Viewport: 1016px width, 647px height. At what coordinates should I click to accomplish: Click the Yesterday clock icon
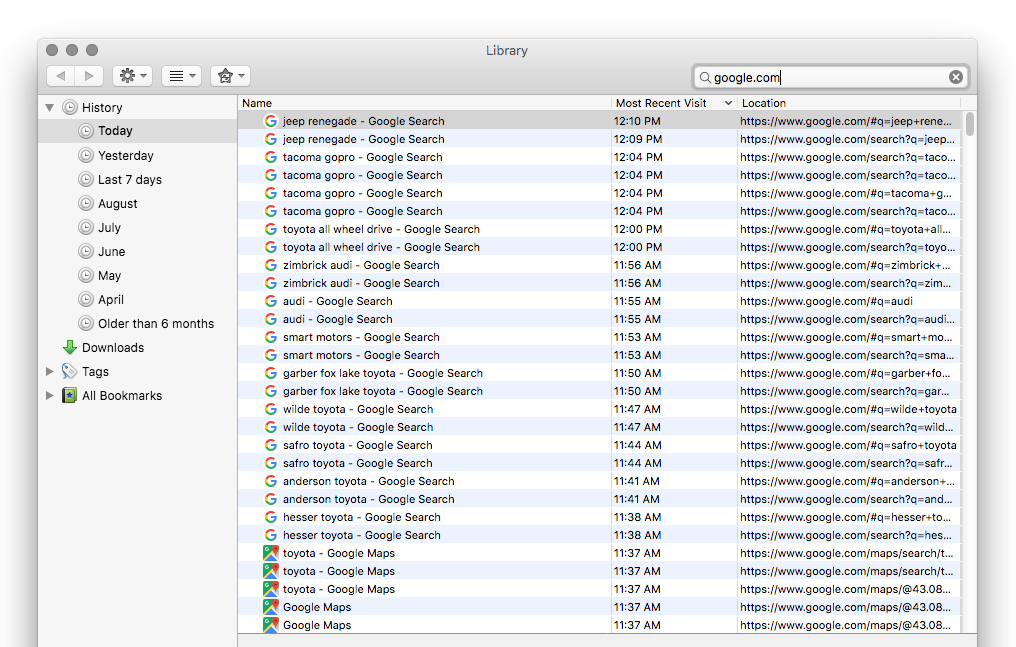coord(86,155)
